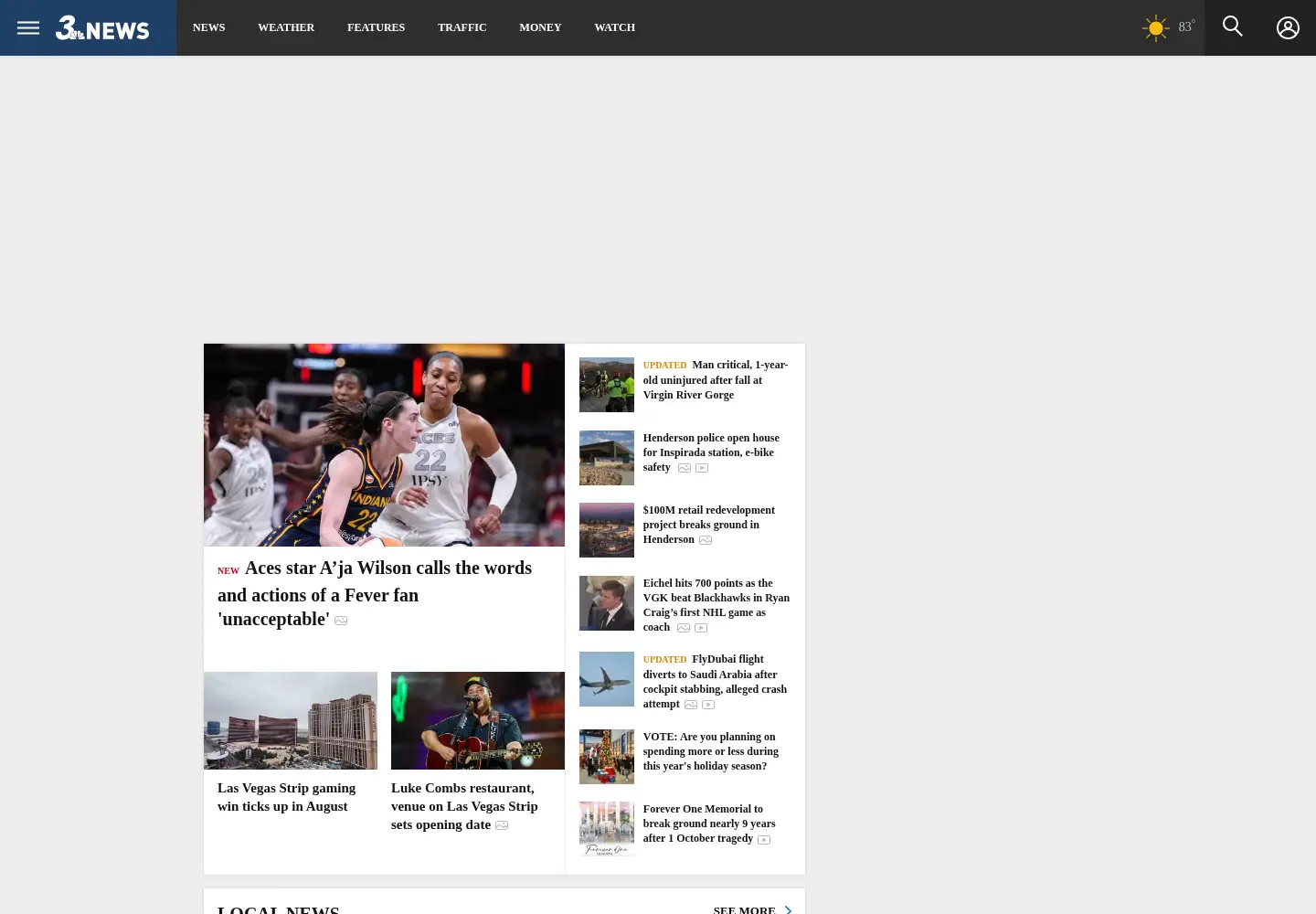Viewport: 1316px width, 914px height.
Task: Click See More in Local News
Action: (744, 909)
